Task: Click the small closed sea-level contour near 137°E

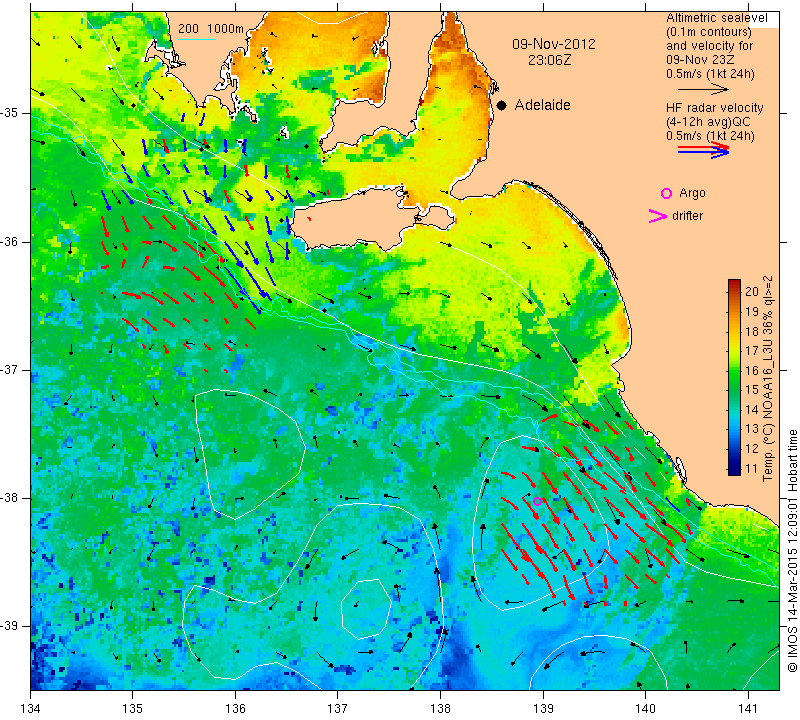Action: [x=366, y=609]
